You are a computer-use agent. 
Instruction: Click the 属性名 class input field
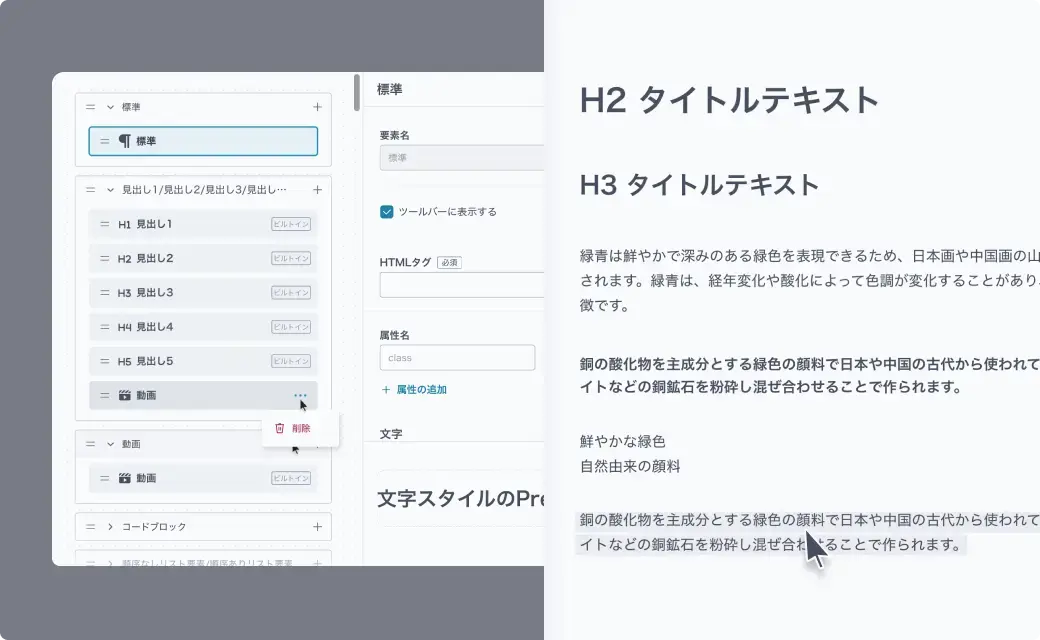click(x=457, y=358)
